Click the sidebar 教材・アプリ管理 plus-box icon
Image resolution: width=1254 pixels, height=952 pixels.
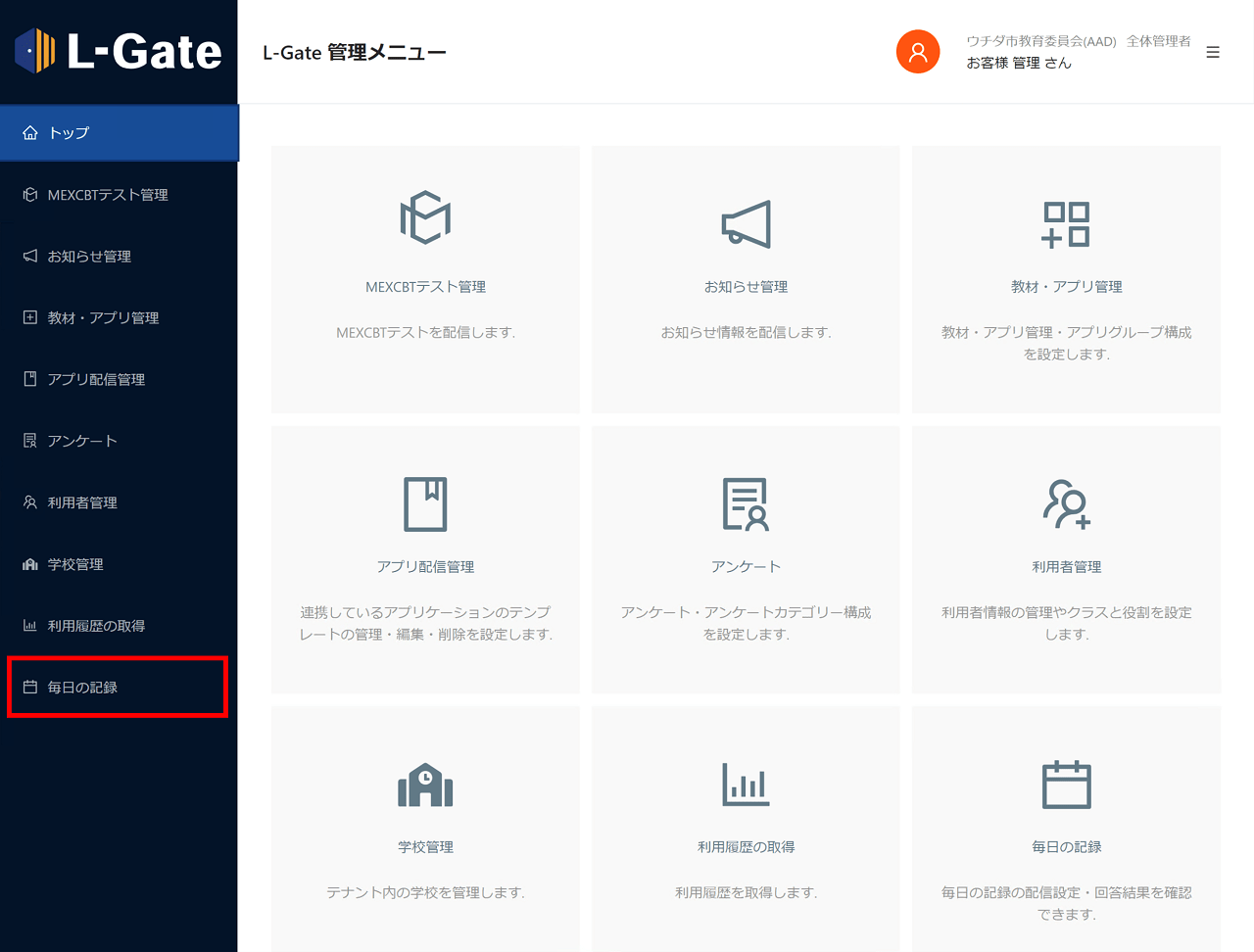(x=30, y=317)
